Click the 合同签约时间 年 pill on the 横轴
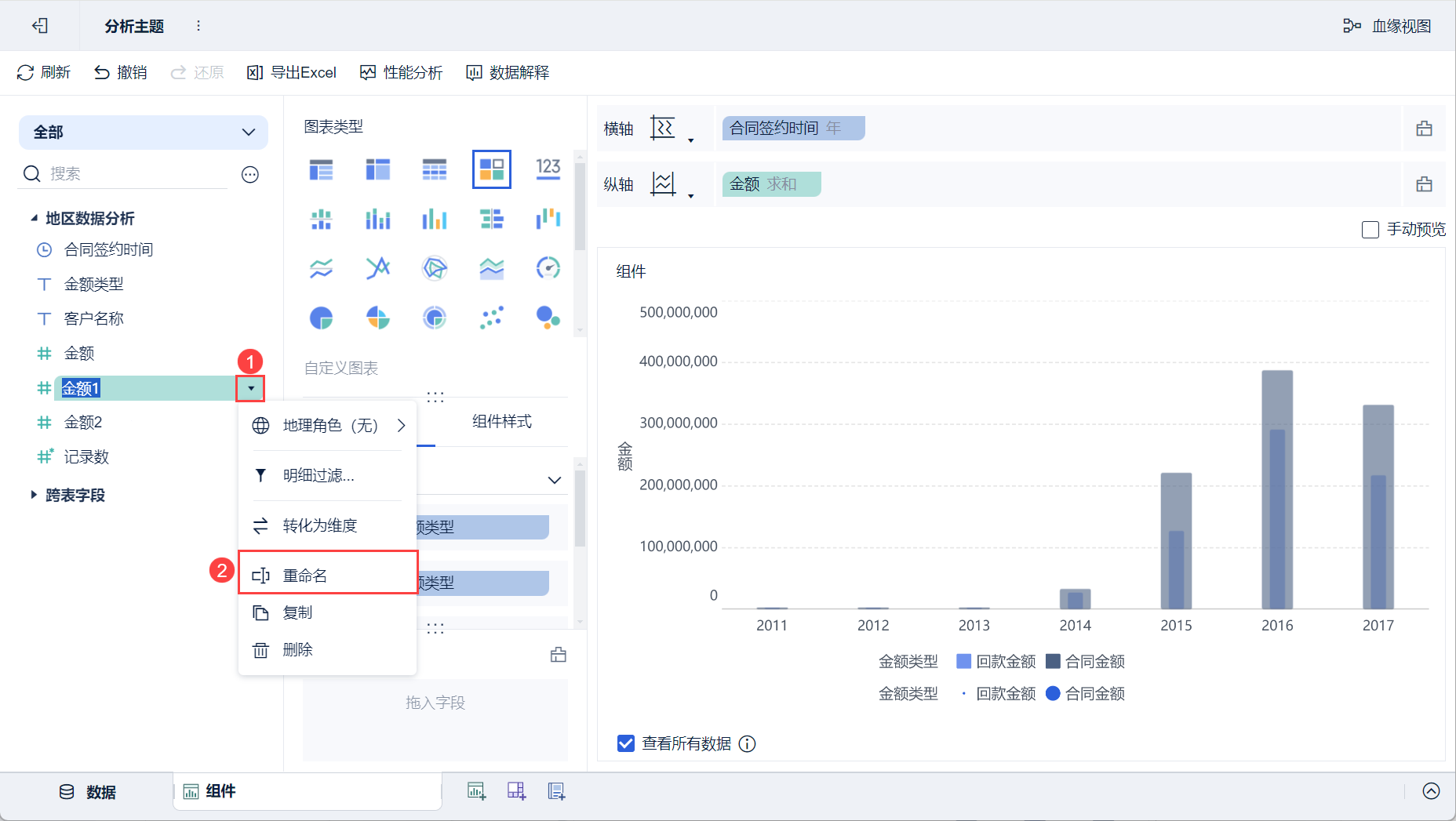The image size is (1456, 821). 794,129
